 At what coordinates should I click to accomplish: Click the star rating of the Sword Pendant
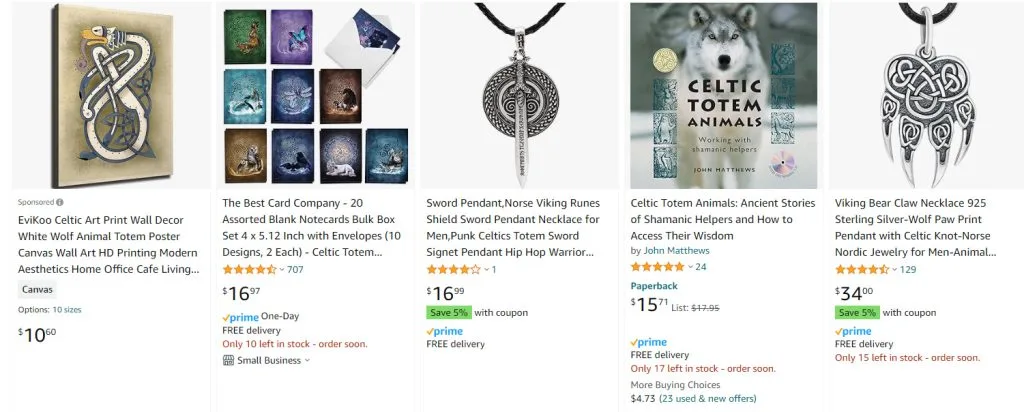pyautogui.click(x=453, y=270)
